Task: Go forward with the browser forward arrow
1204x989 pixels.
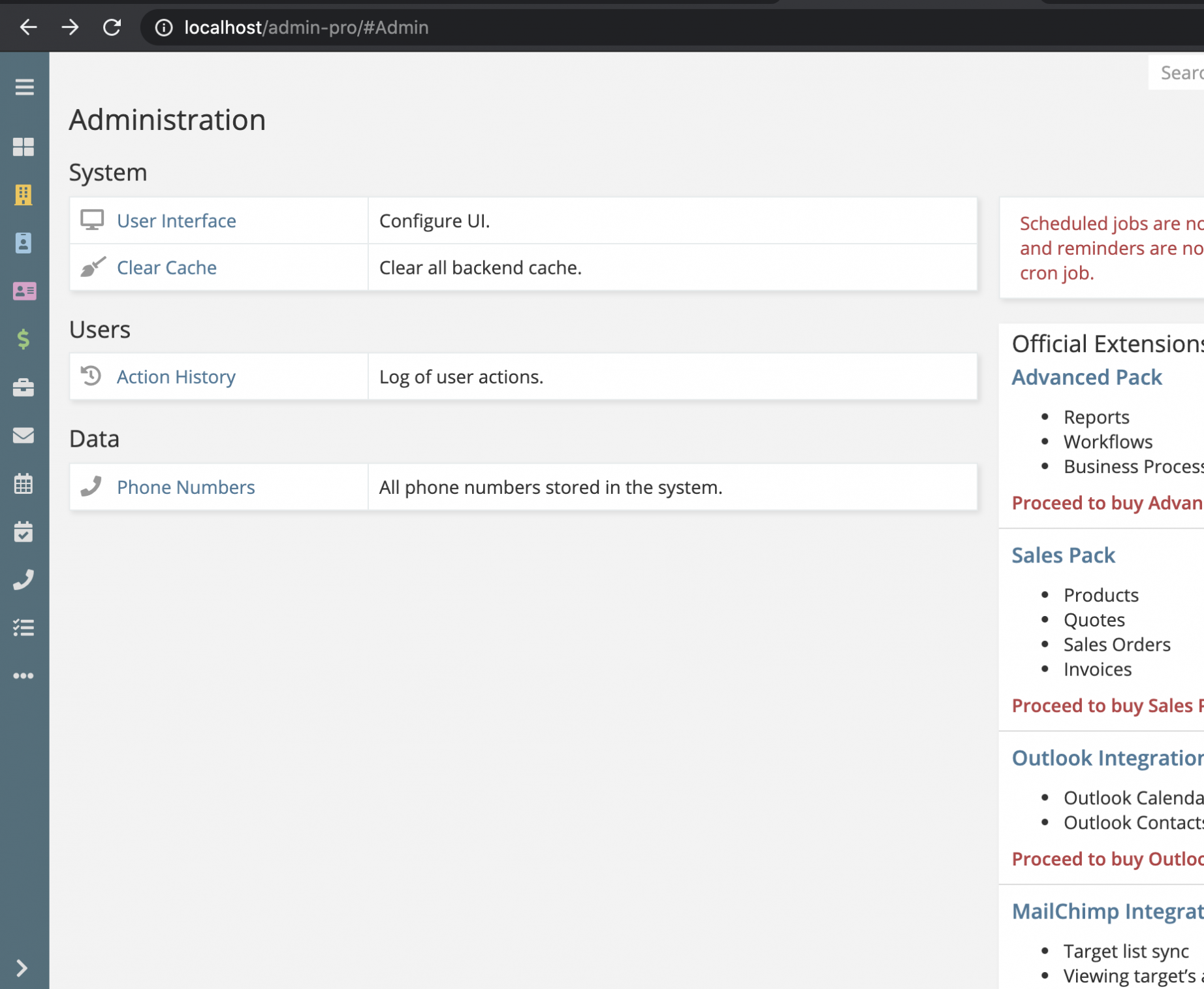Action: pyautogui.click(x=70, y=27)
